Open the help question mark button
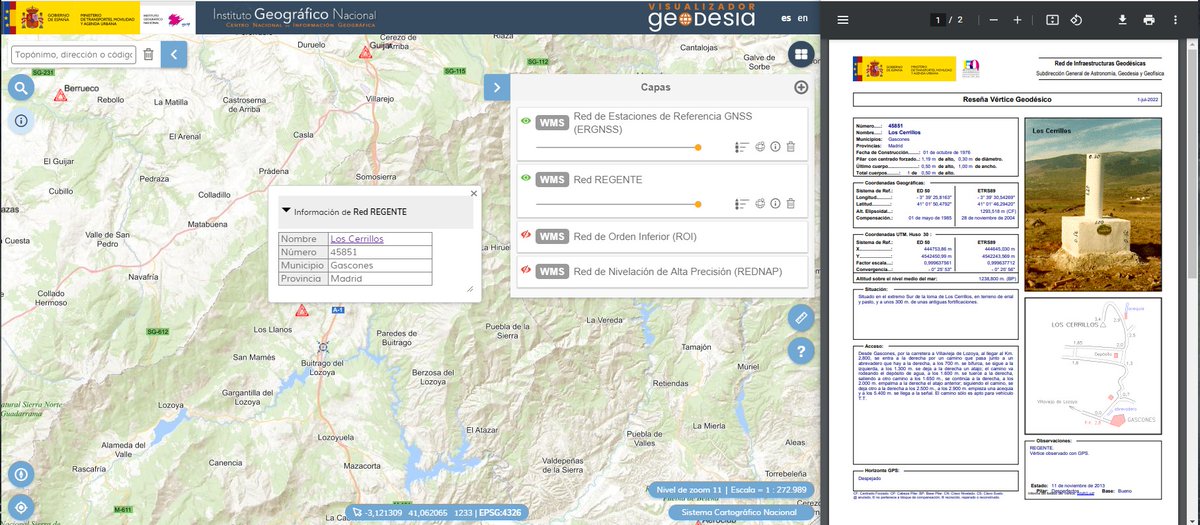Viewport: 1200px width, 525px height. click(x=799, y=350)
